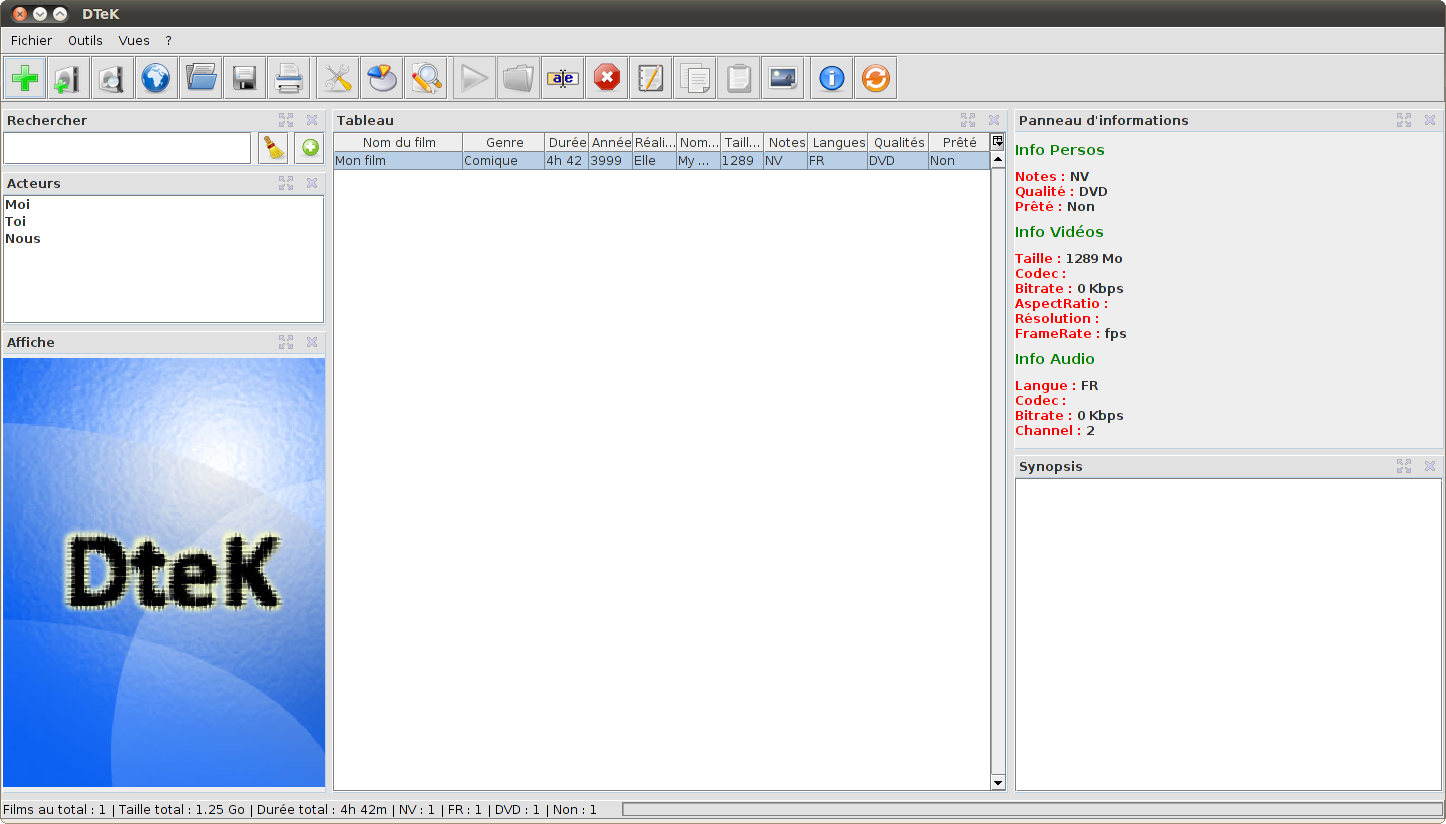Clear search with the broom icon
1446x824 pixels.
click(273, 148)
